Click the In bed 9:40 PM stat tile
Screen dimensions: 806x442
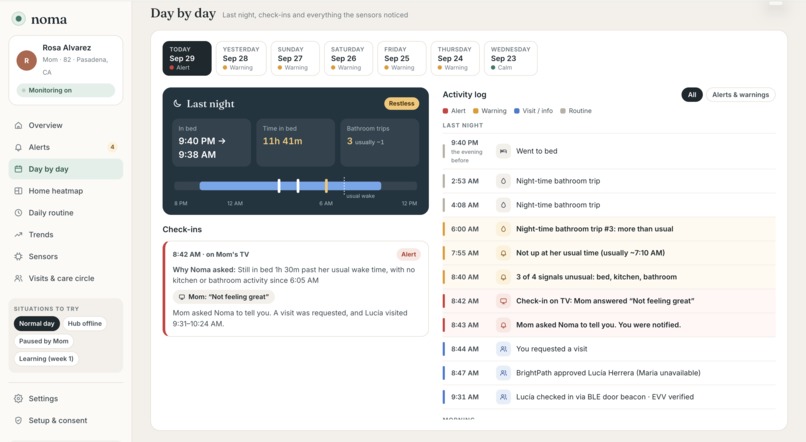click(x=211, y=143)
